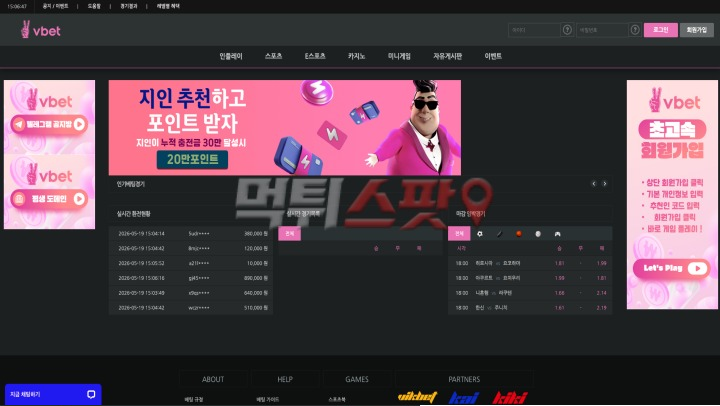Image resolution: width=720 pixels, height=406 pixels.
Task: Click the Telegram channel banner button
Action: [x=49, y=124]
